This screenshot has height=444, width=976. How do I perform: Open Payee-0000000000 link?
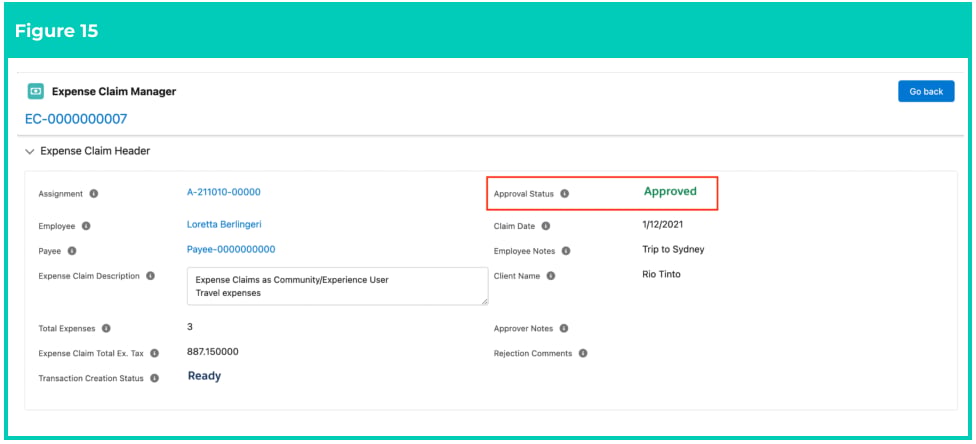point(231,249)
